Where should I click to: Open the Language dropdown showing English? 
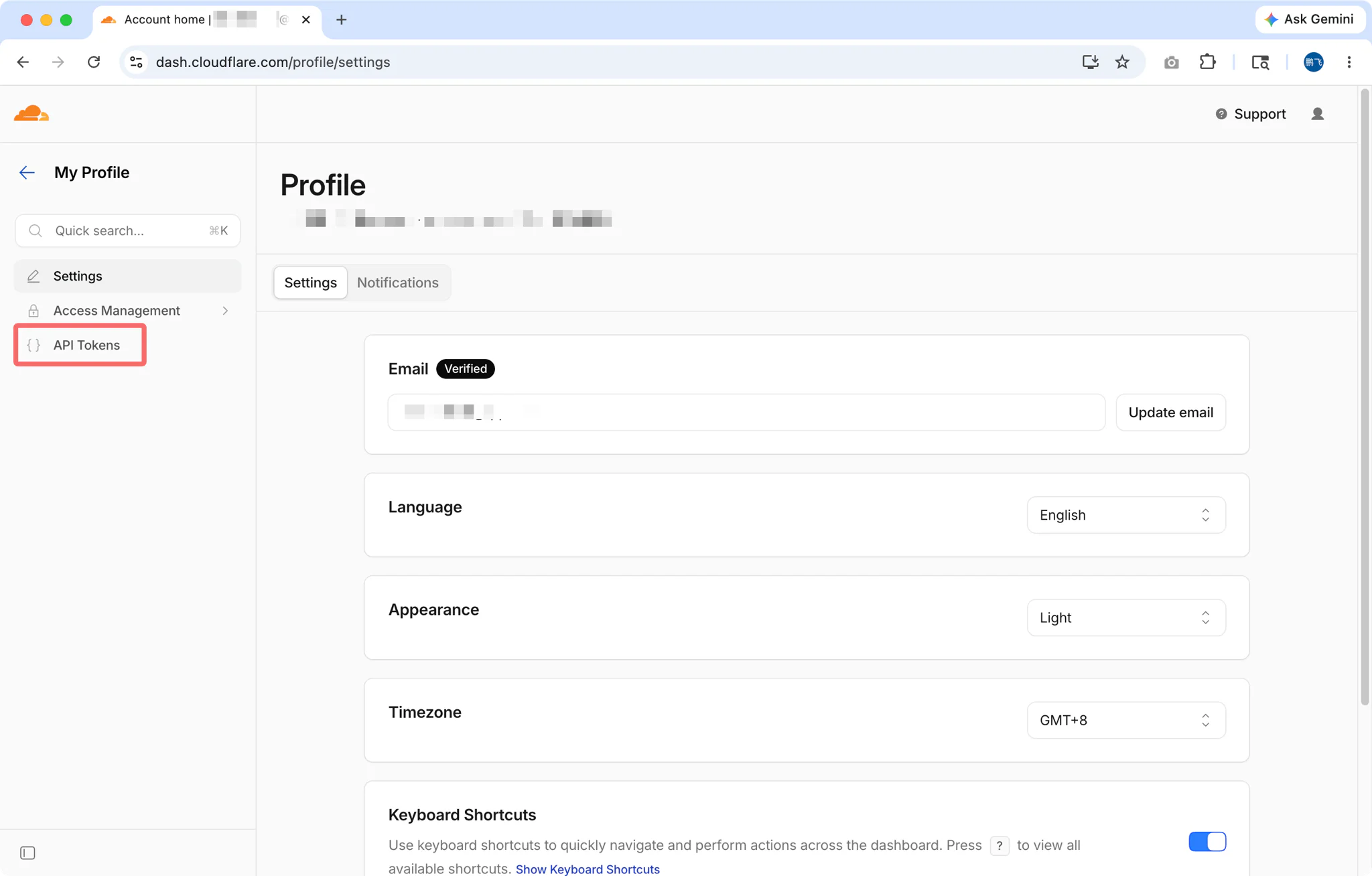pyautogui.click(x=1126, y=515)
